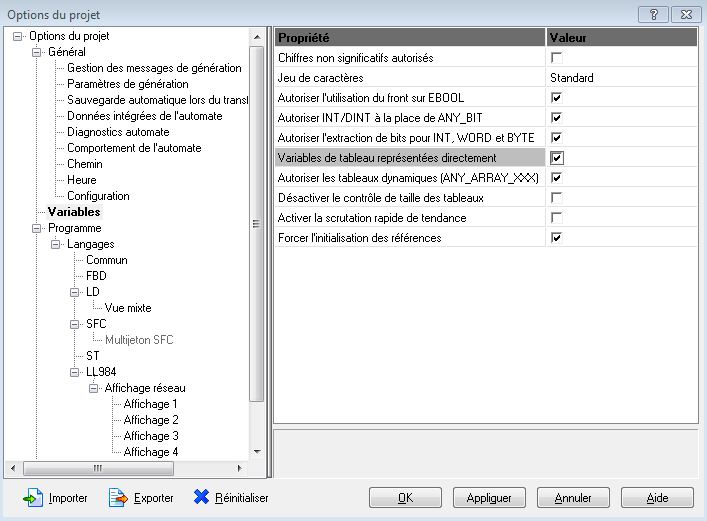
Task: Collapse the Général tree node
Action: [38, 52]
